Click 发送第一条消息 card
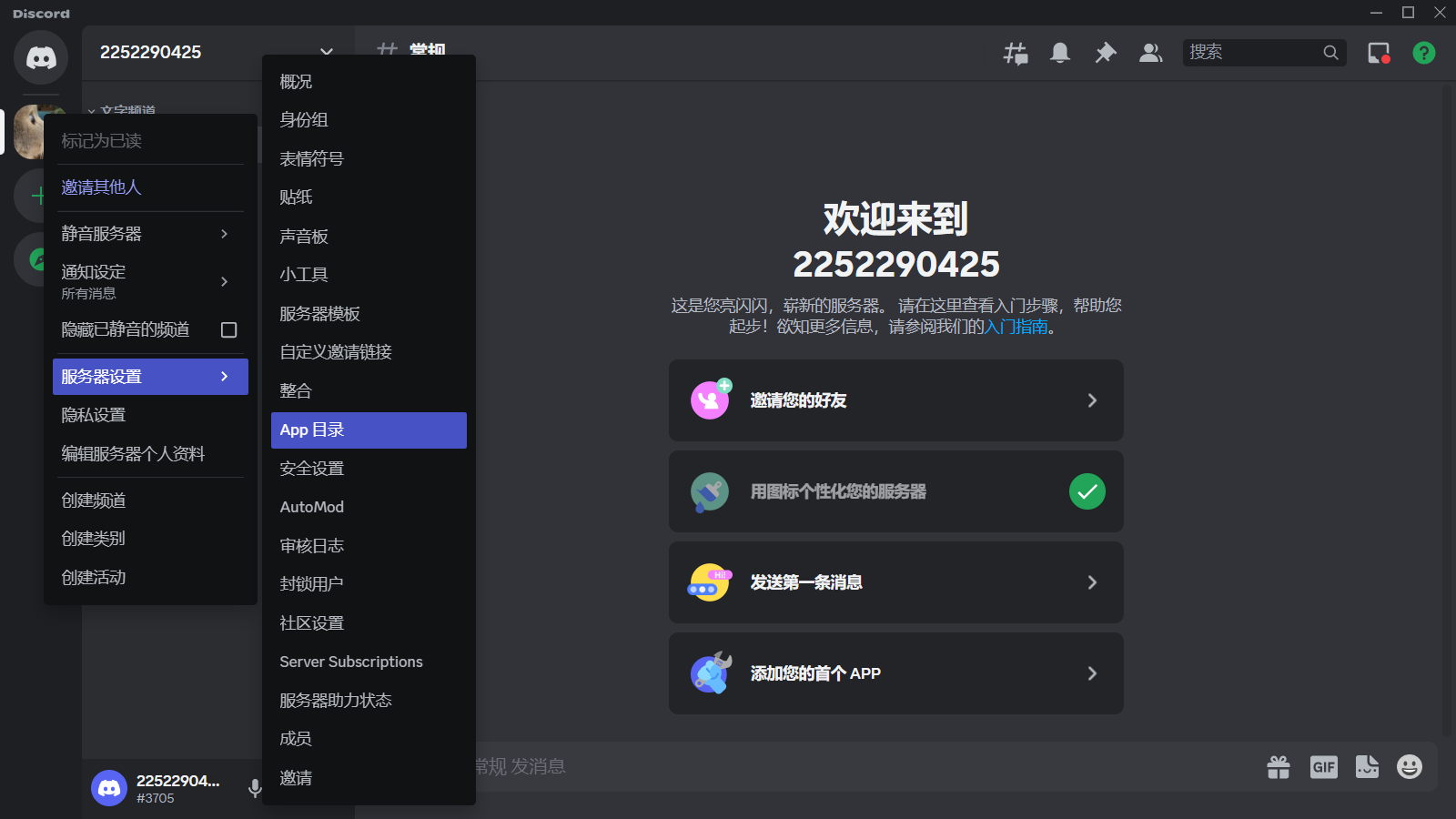This screenshot has width=1456, height=819. pos(896,582)
